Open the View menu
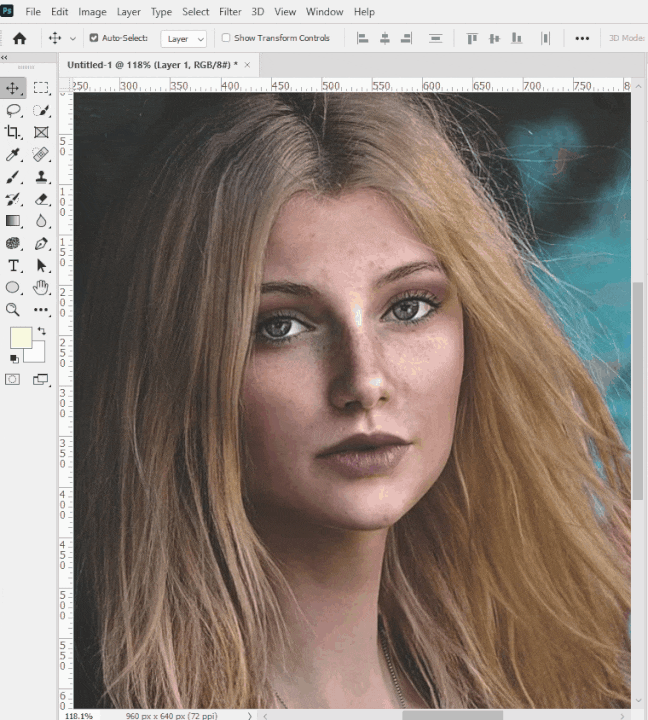648x720 pixels. pyautogui.click(x=285, y=12)
